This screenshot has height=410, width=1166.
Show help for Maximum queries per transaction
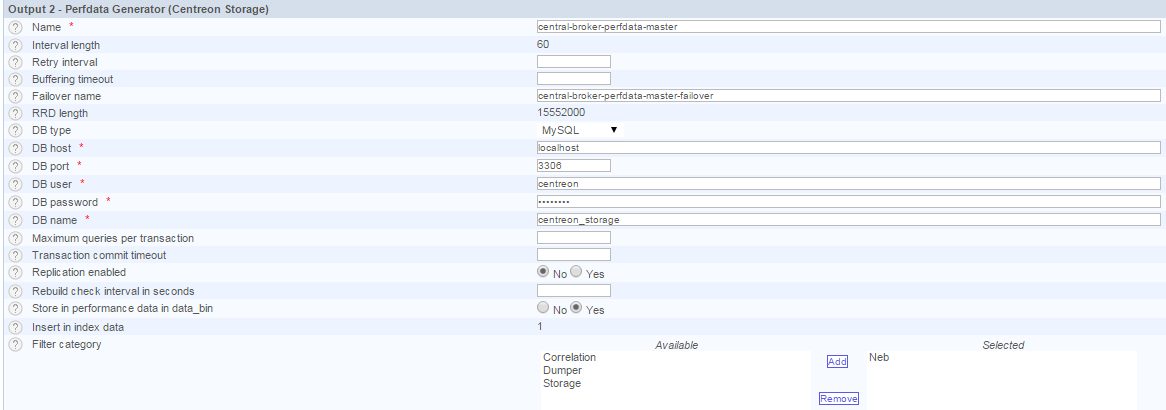[15, 238]
